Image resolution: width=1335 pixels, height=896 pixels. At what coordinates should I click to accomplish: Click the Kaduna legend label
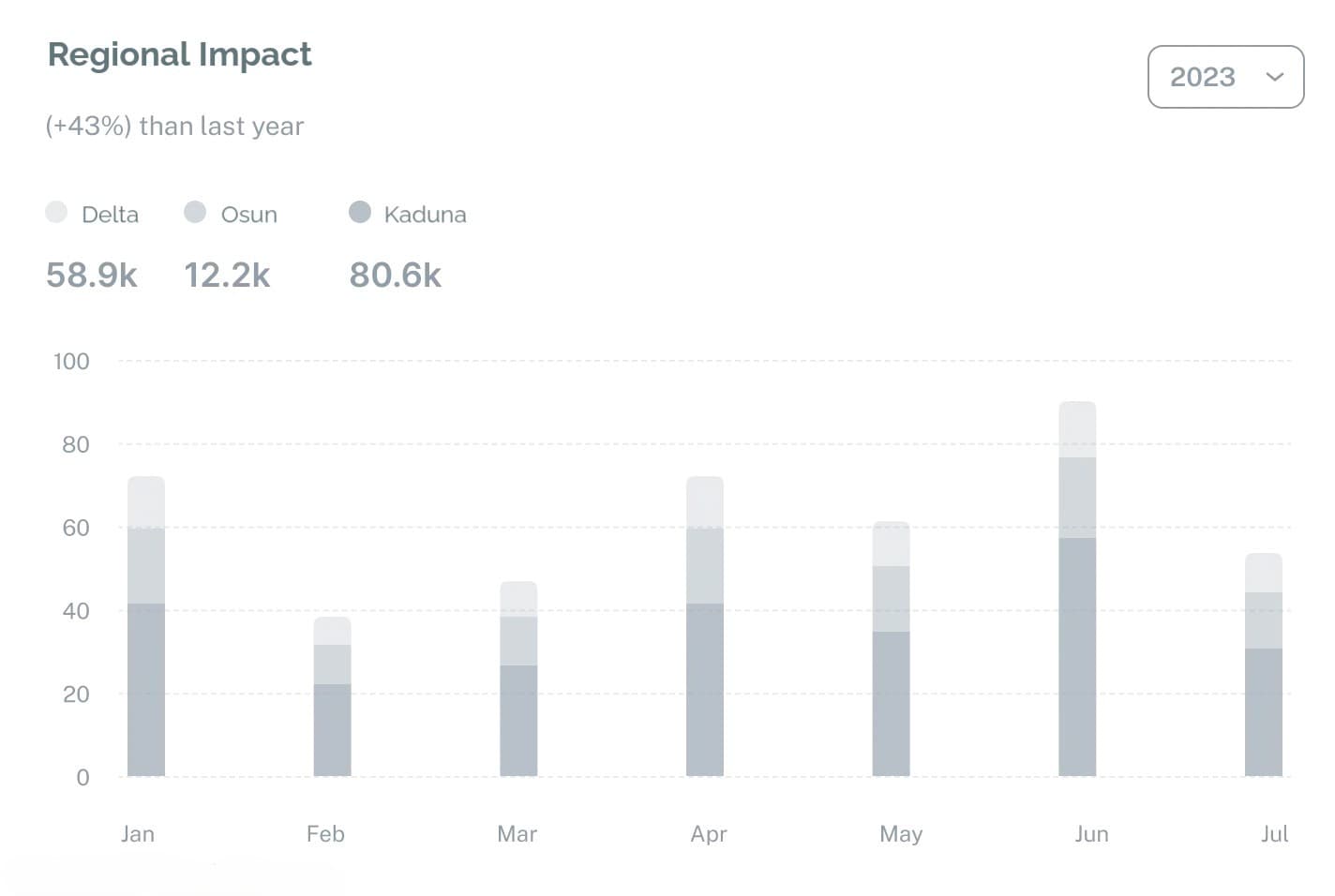[425, 215]
